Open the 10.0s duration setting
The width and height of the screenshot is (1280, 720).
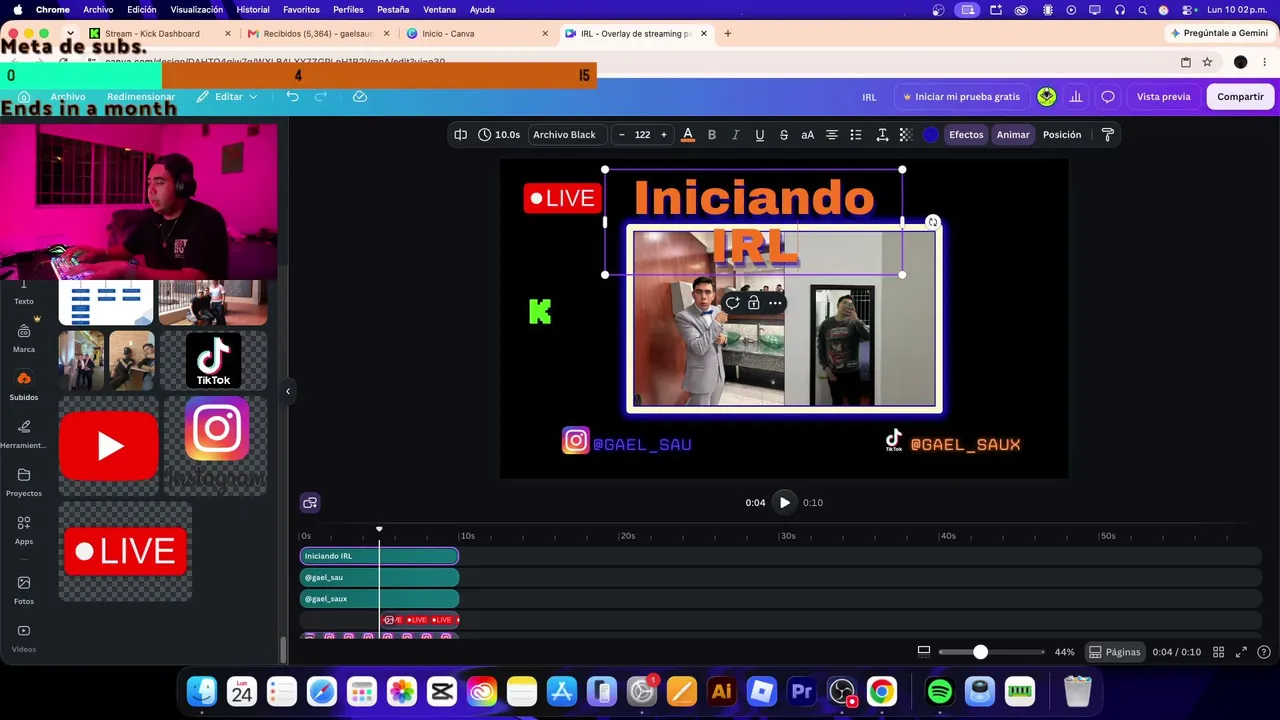pyautogui.click(x=499, y=135)
